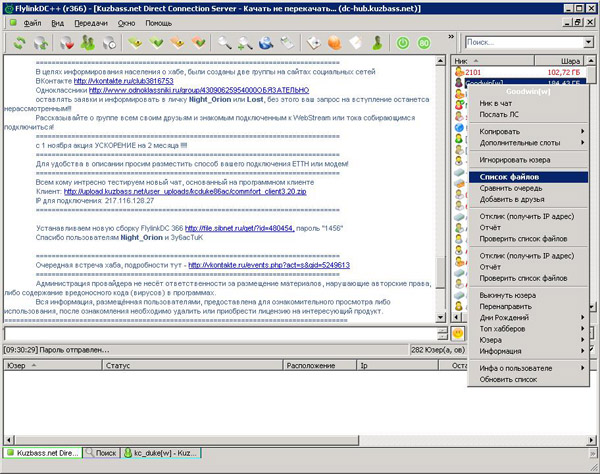The image size is (600, 474).
Task: Open the white notepad toolbar icon
Action: point(355,43)
